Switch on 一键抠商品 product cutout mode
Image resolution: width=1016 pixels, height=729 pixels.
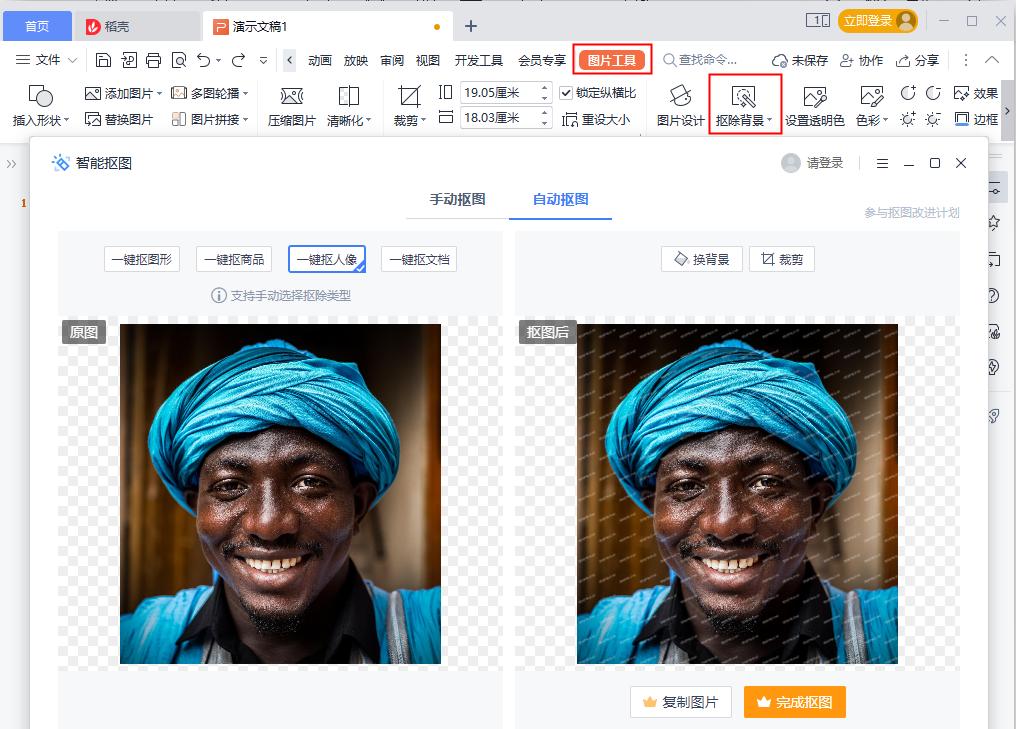[x=235, y=259]
